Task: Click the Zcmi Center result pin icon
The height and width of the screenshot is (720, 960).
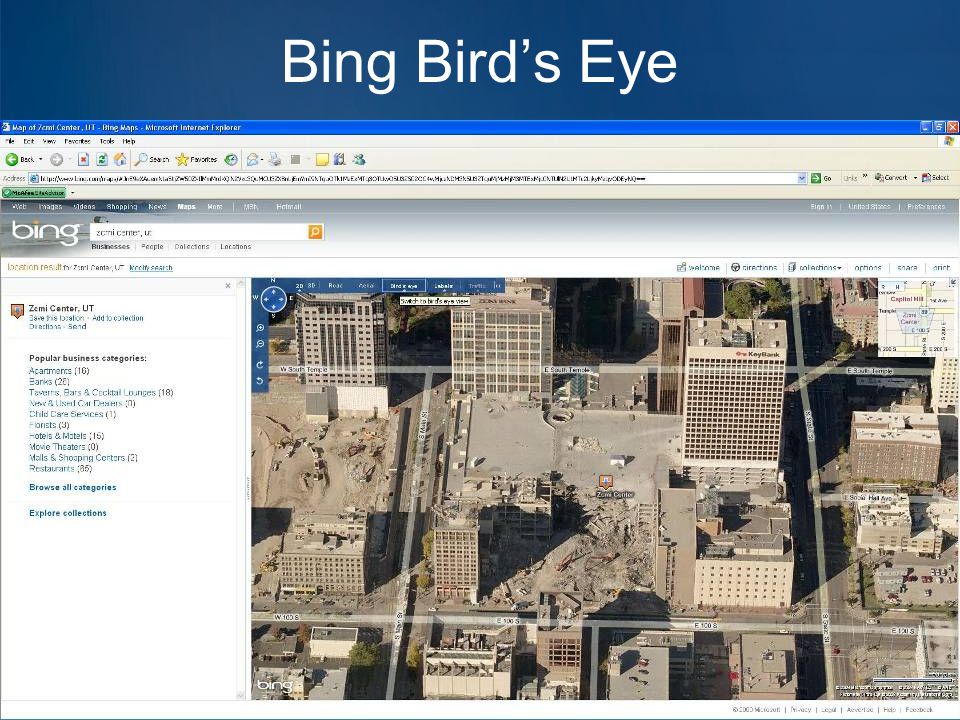Action: [x=17, y=312]
